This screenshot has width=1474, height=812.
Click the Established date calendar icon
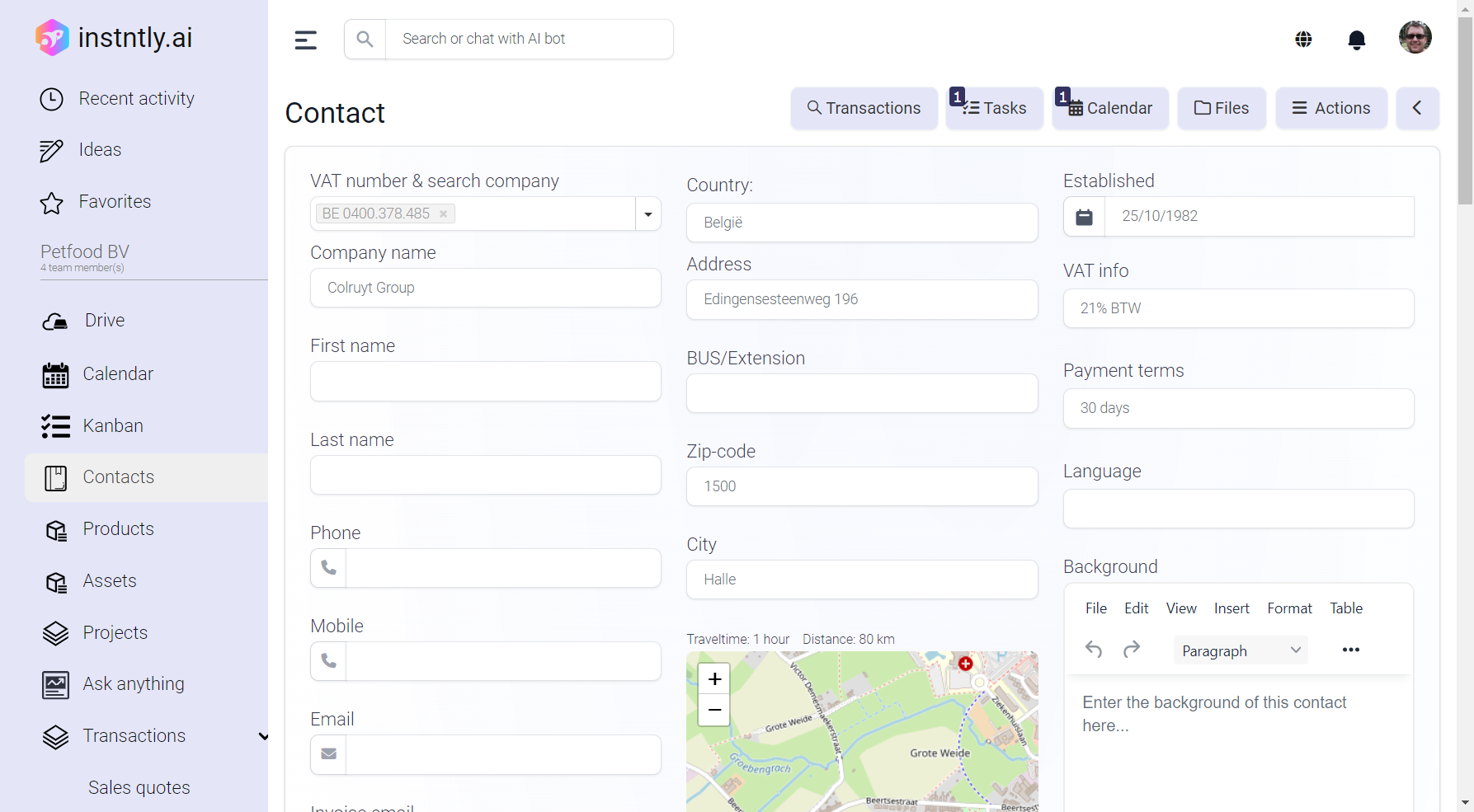point(1084,217)
